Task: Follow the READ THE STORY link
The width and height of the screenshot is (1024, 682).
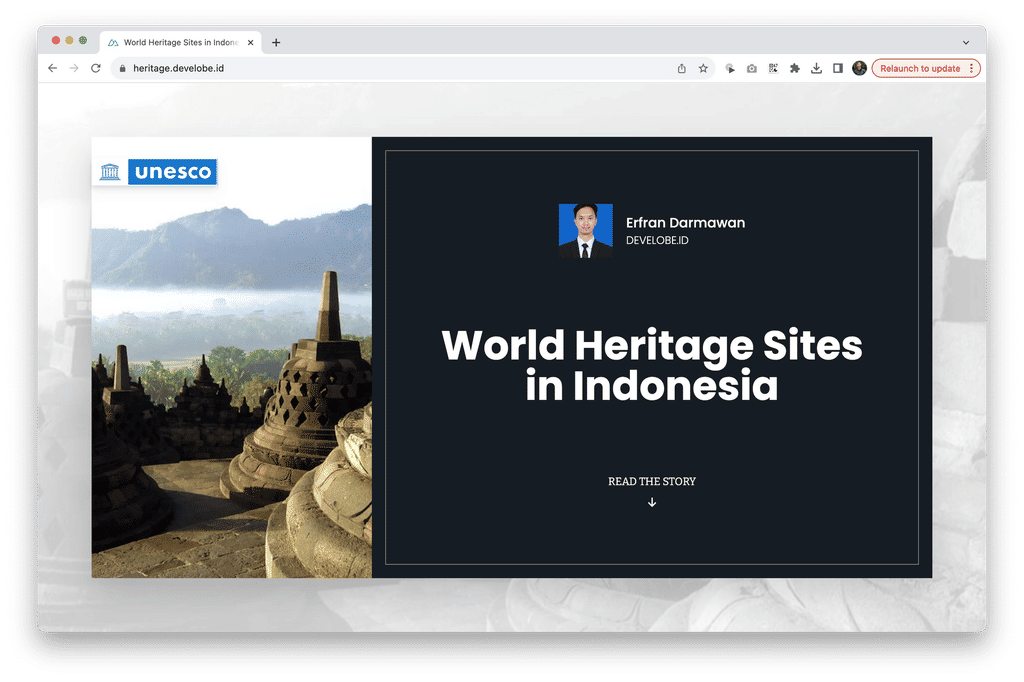Action: 651,481
